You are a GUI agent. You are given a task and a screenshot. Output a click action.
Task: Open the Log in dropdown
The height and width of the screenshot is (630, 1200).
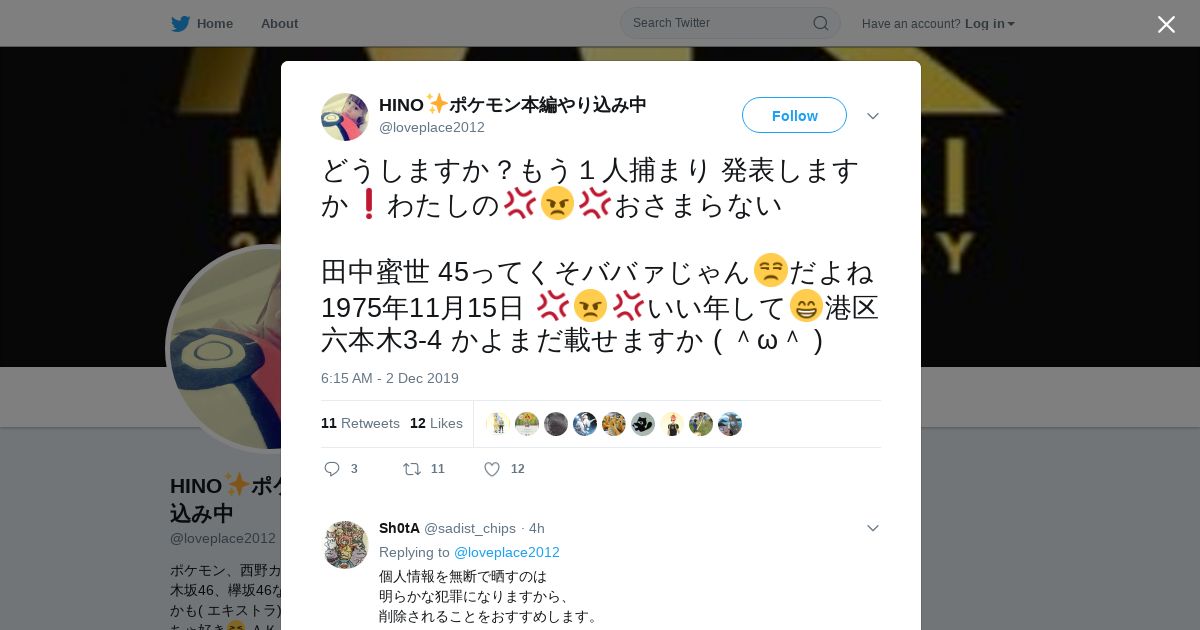click(990, 24)
